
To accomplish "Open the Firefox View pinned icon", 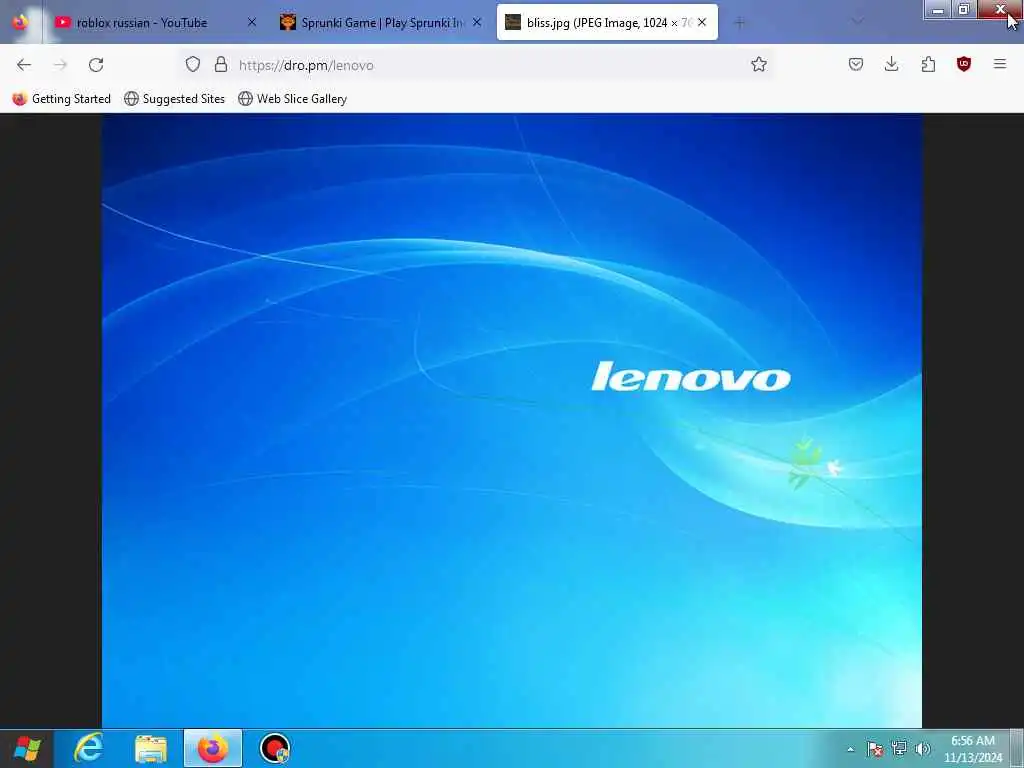I will tap(20, 22).
